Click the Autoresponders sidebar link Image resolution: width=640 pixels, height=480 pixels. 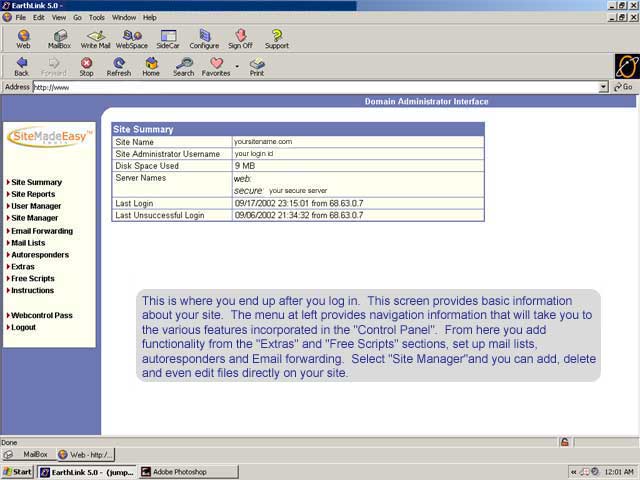pyautogui.click(x=39, y=255)
